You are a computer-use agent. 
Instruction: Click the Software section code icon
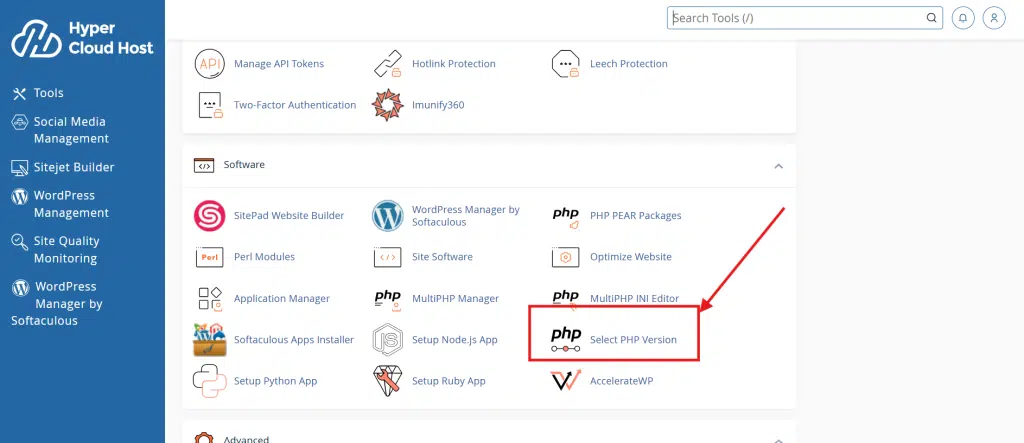click(204, 165)
